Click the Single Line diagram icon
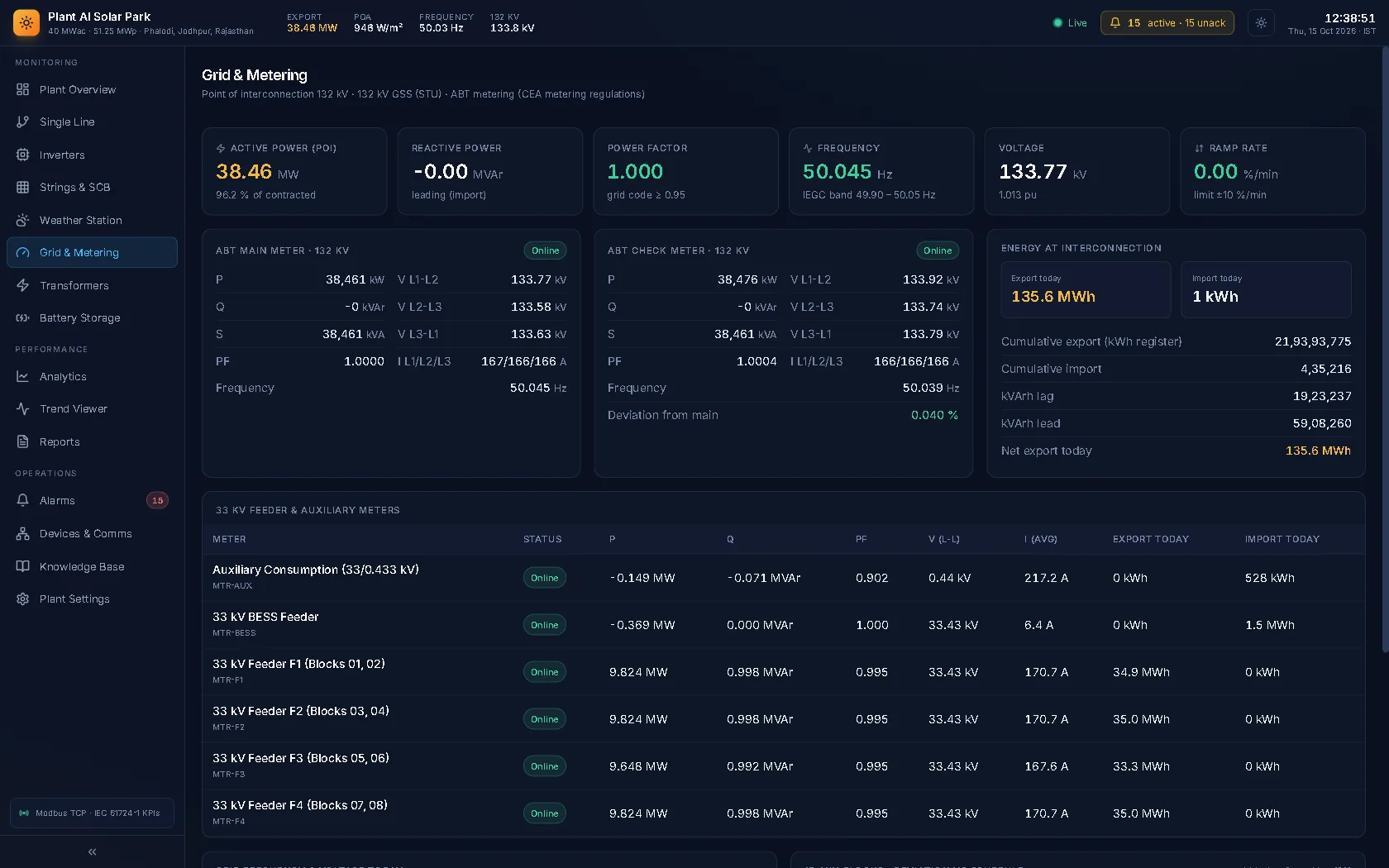Screen dimensions: 1389x868 (x=23, y=122)
